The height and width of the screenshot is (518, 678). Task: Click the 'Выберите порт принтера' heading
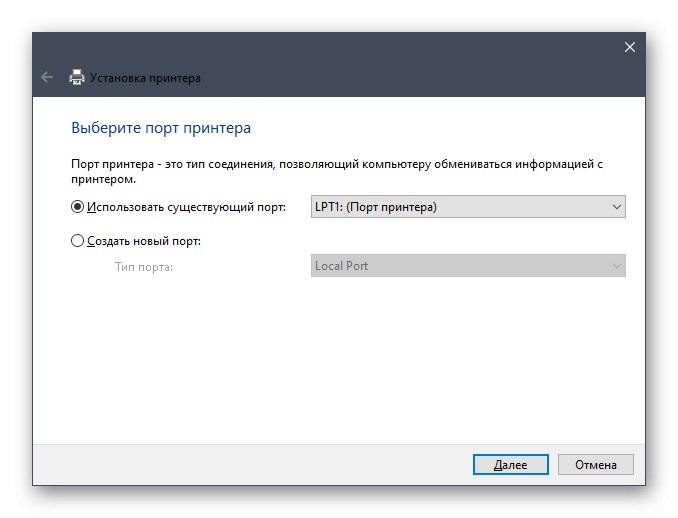tap(161, 128)
